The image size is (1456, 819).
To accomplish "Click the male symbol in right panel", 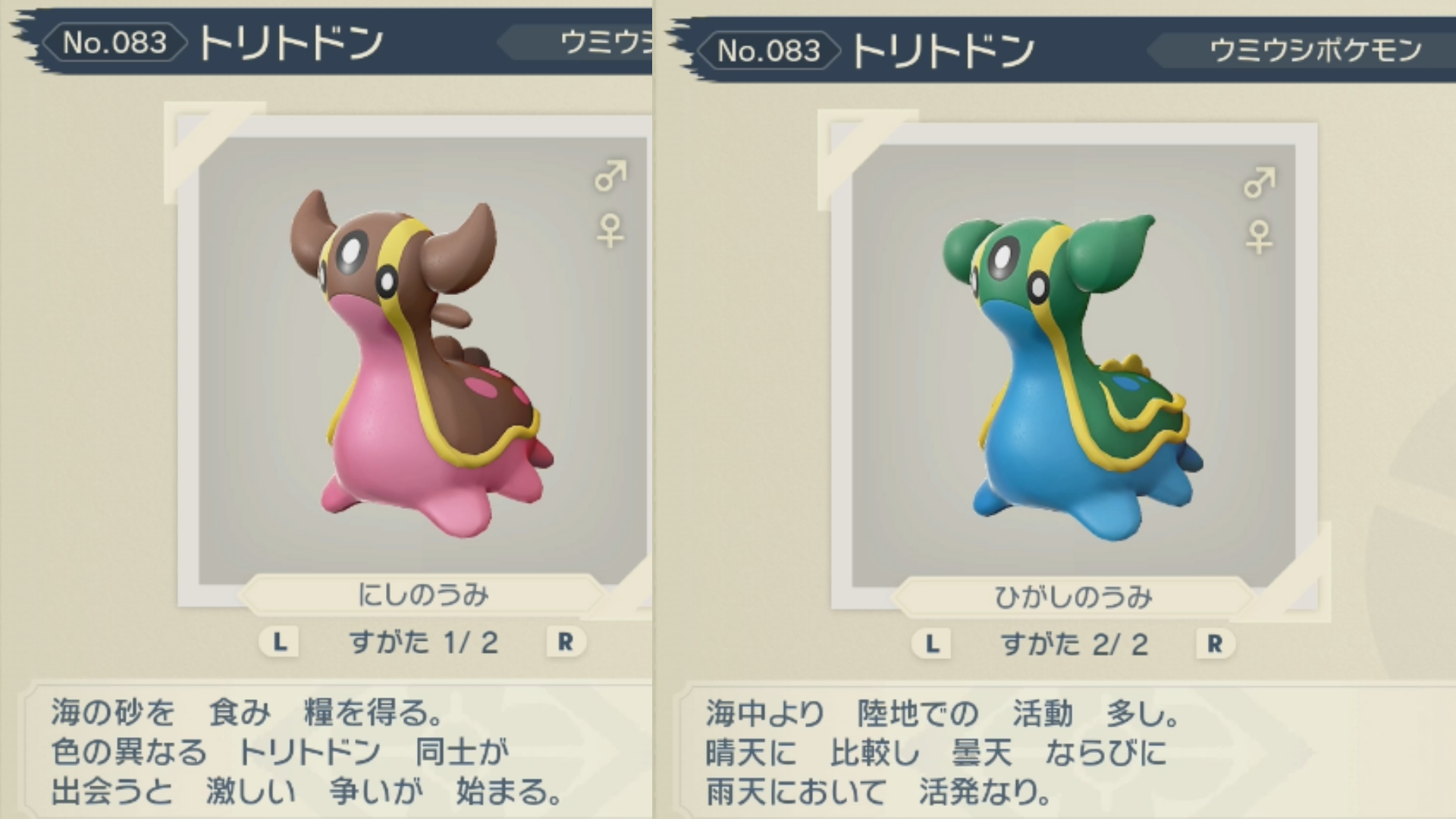I will [1260, 183].
